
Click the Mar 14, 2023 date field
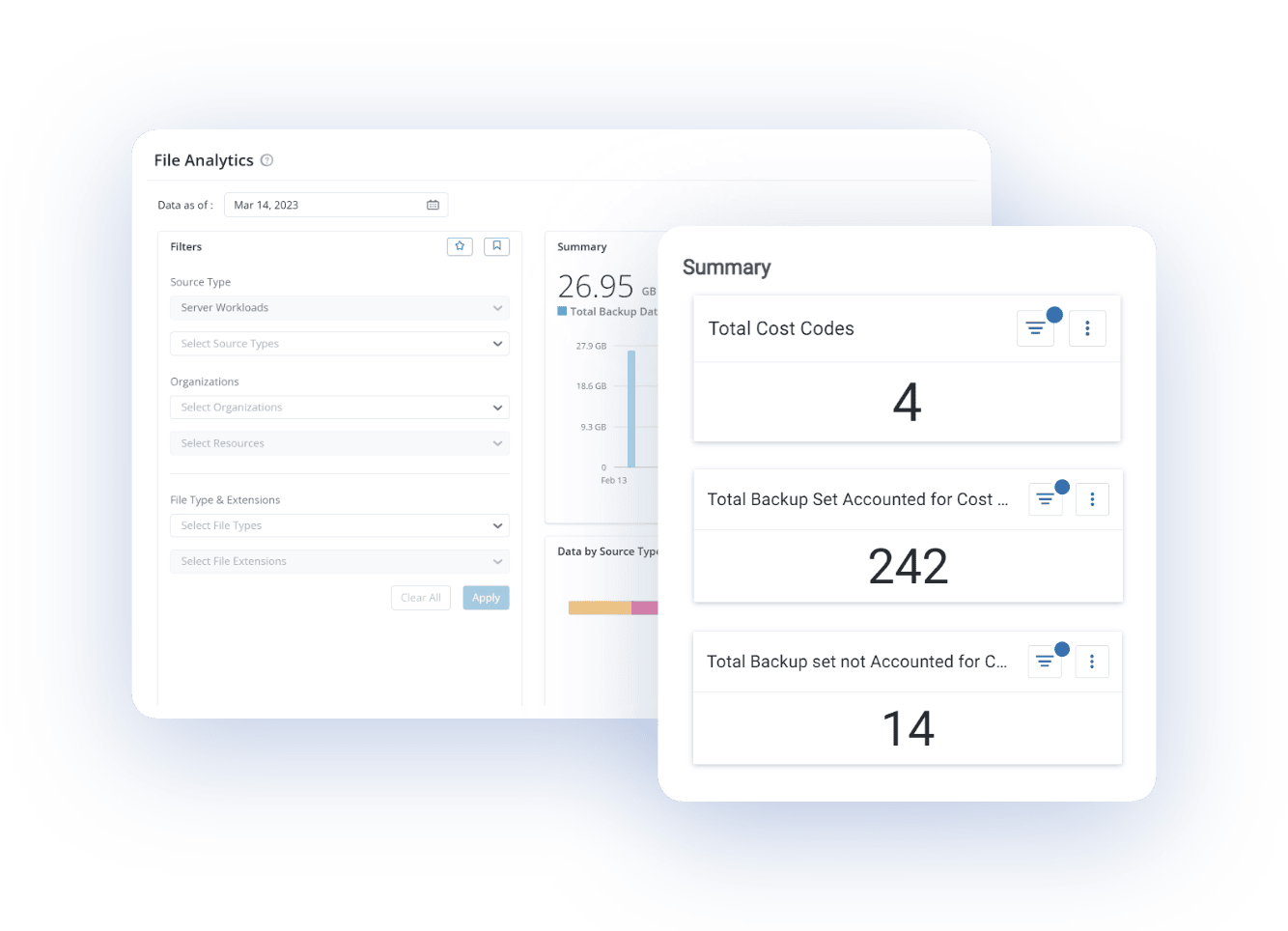tap(336, 205)
